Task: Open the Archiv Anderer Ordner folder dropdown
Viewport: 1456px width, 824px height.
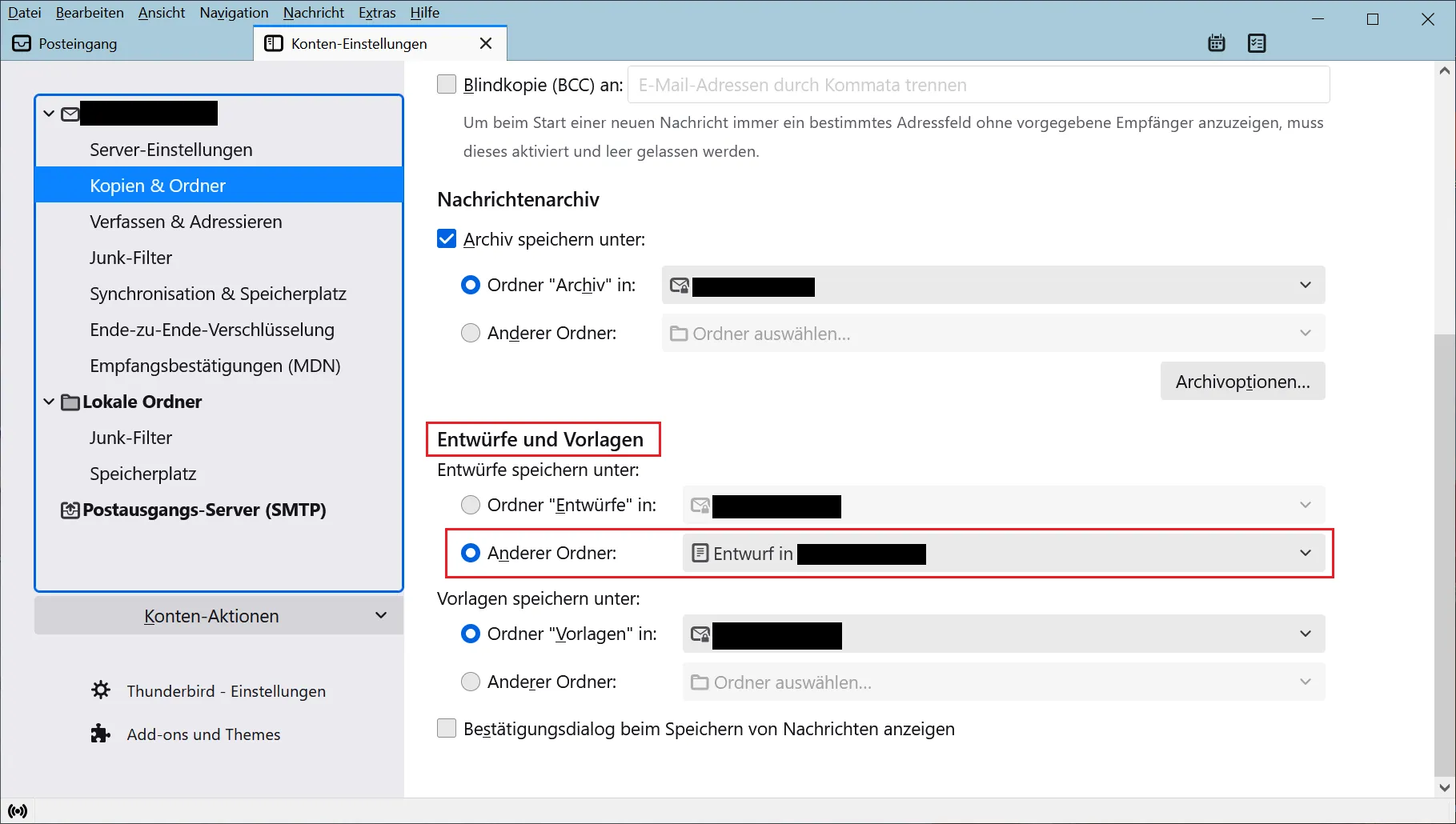Action: pos(993,333)
